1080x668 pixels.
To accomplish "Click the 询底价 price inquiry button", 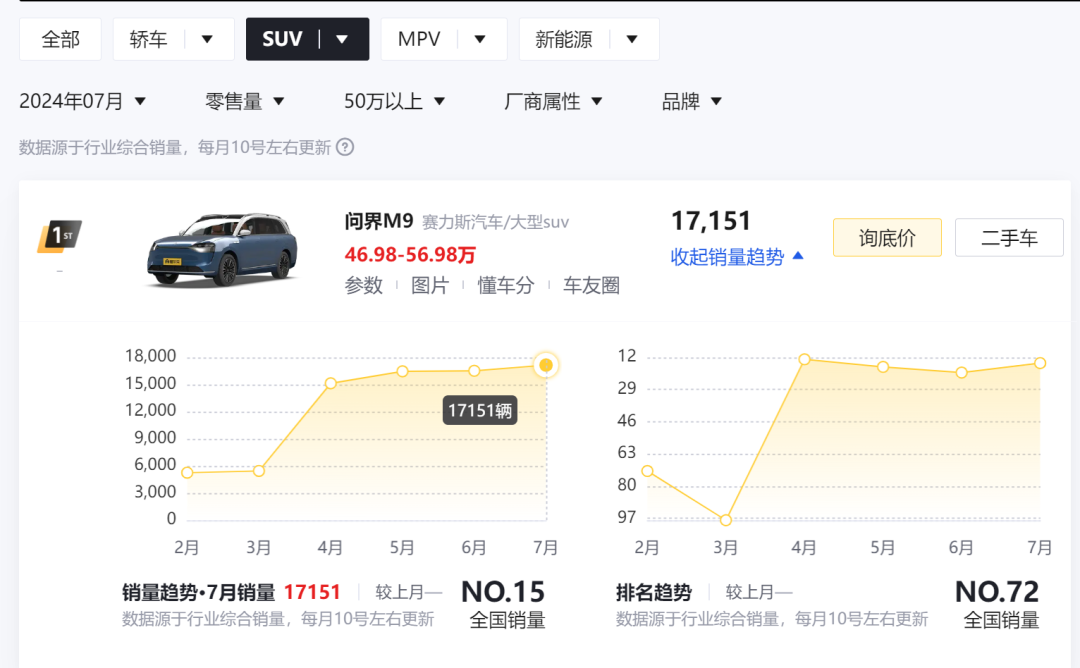I will [886, 237].
